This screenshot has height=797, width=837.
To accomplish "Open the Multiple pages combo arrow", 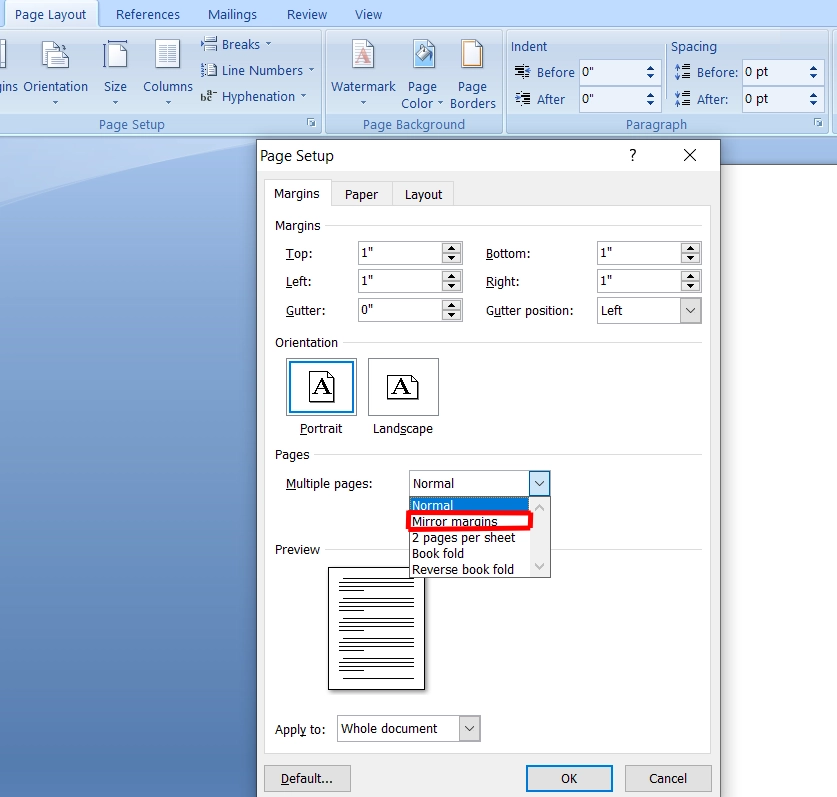I will [x=539, y=484].
